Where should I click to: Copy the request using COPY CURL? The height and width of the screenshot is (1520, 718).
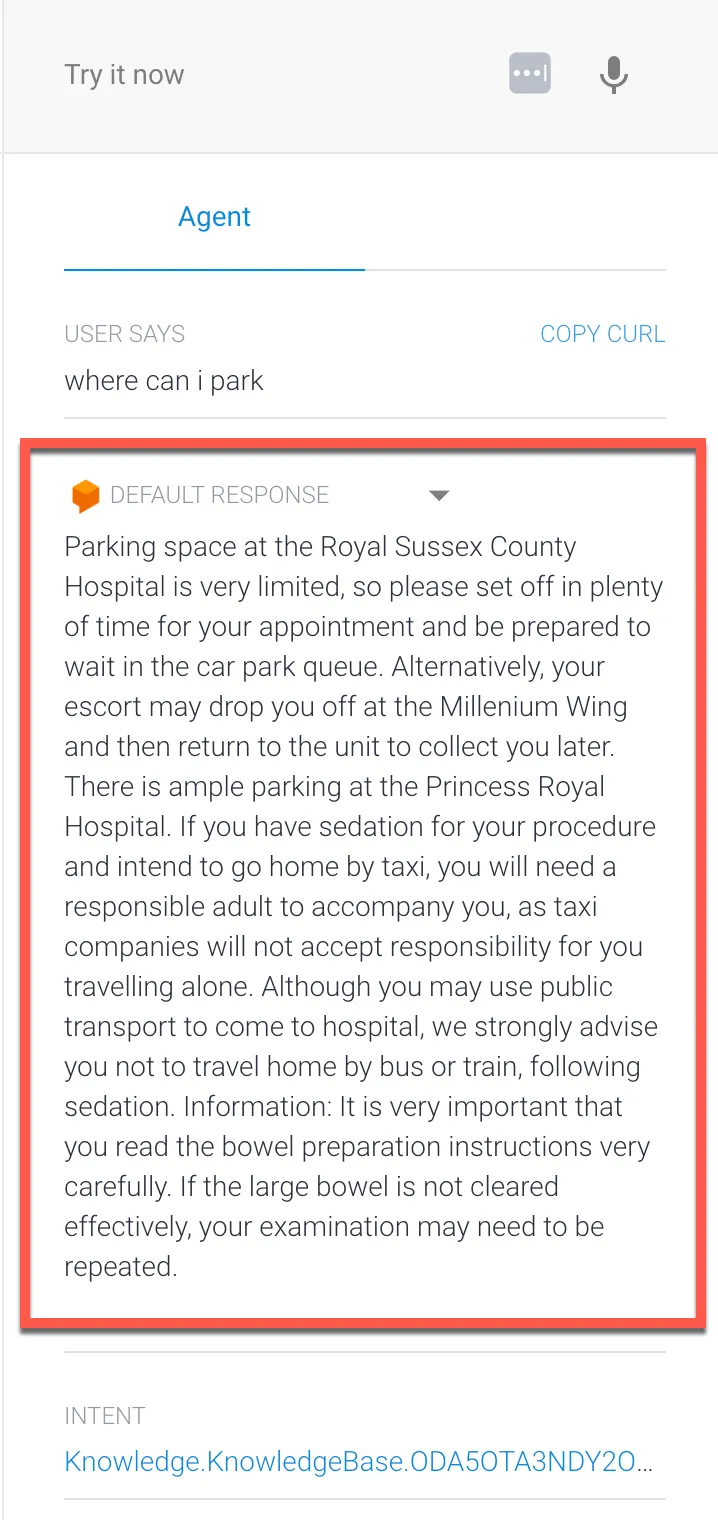click(x=602, y=334)
